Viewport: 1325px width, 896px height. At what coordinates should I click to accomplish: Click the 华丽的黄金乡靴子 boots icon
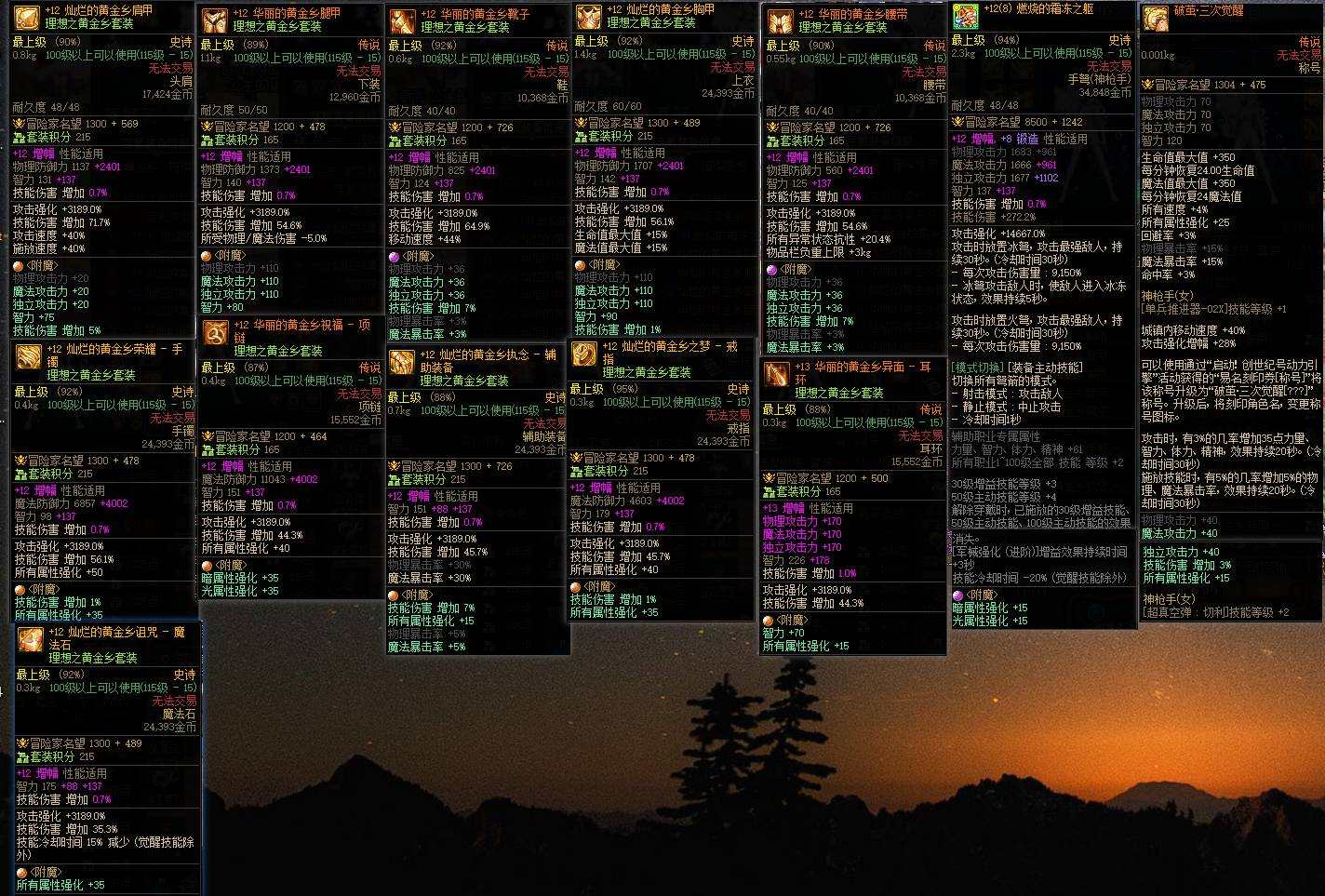pyautogui.click(x=402, y=20)
